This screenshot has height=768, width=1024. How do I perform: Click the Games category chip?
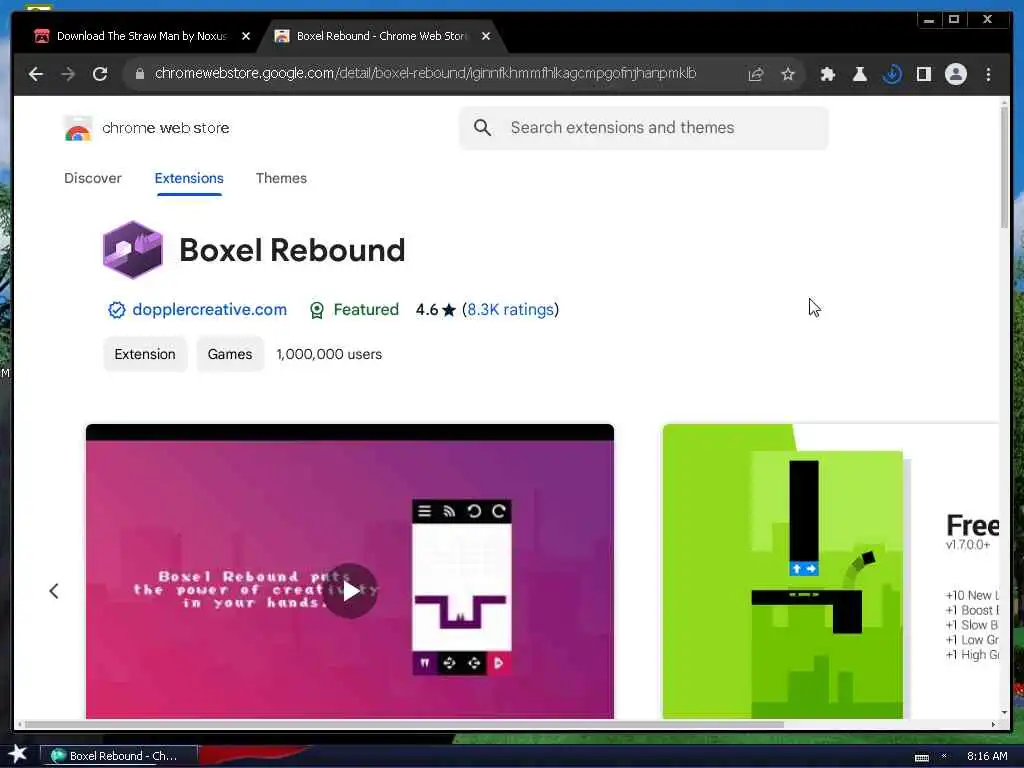point(230,354)
